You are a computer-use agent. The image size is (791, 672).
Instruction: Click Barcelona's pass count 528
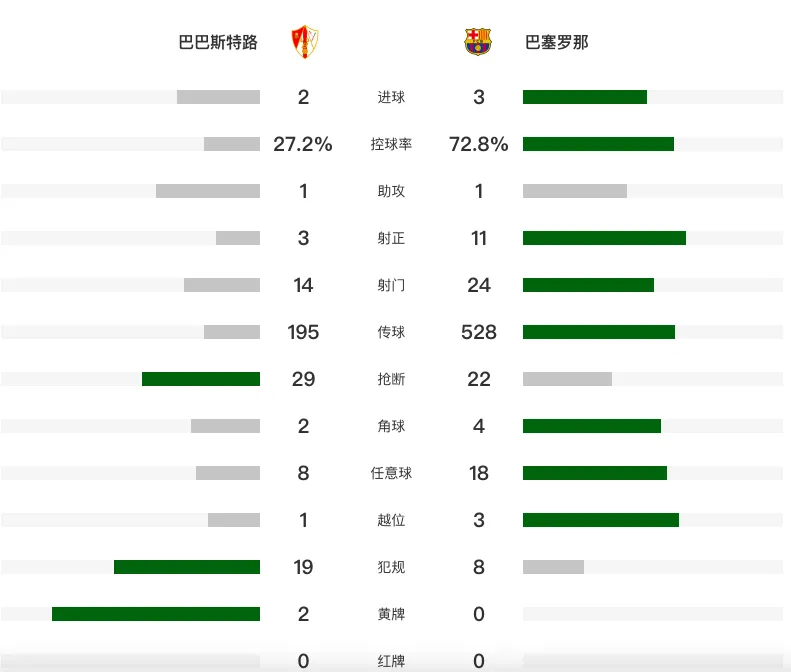point(479,332)
